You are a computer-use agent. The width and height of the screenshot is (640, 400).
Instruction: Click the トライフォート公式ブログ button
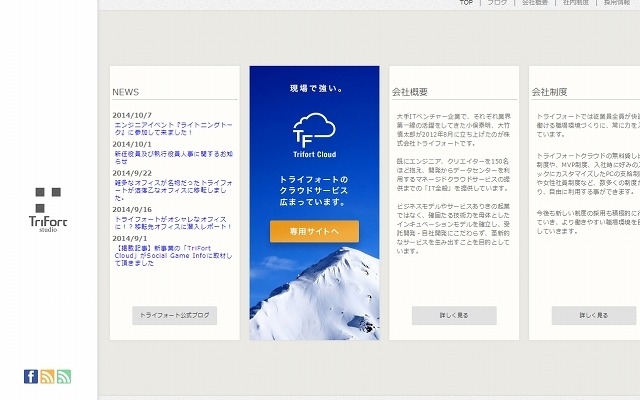pyautogui.click(x=174, y=316)
